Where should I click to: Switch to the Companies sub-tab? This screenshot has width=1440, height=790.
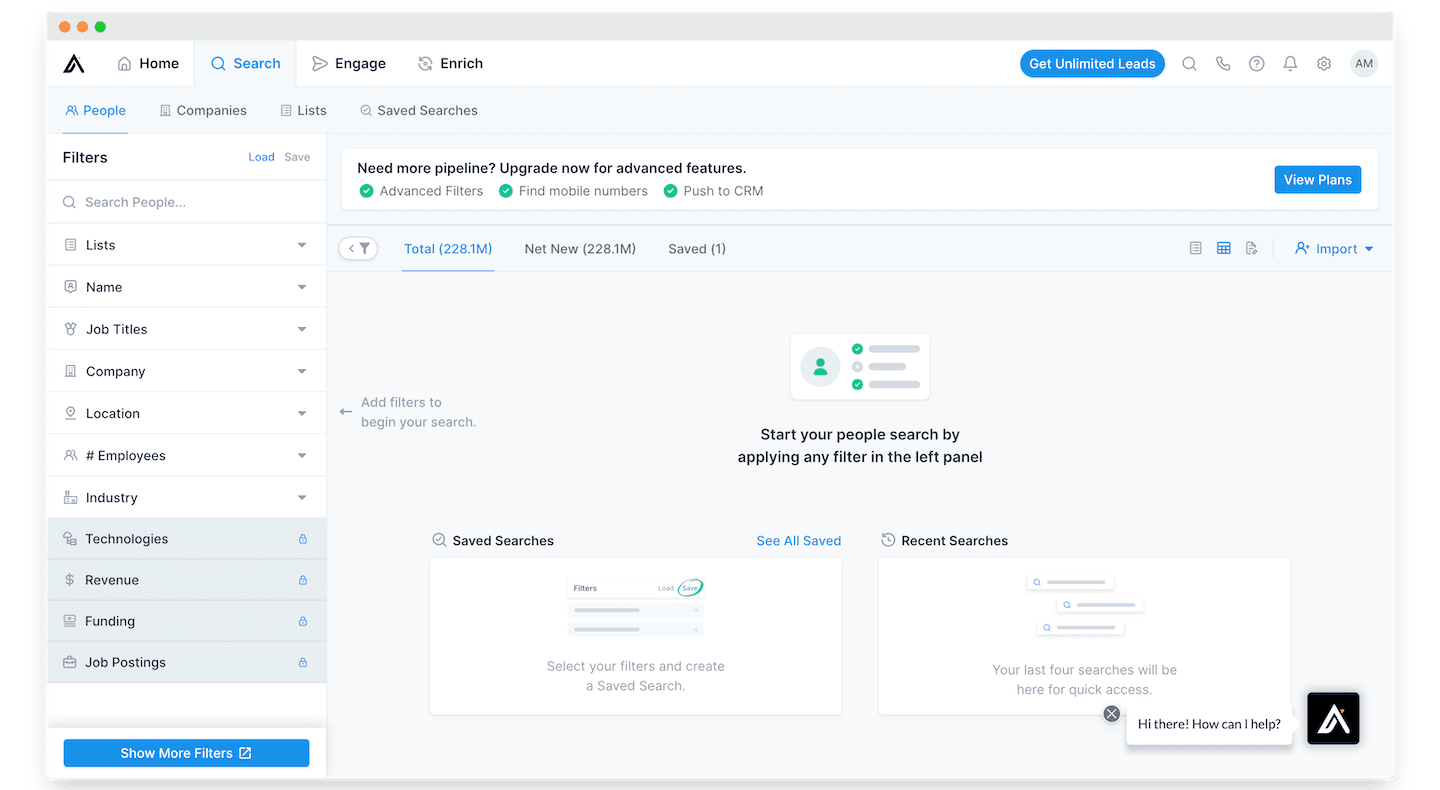pyautogui.click(x=203, y=110)
